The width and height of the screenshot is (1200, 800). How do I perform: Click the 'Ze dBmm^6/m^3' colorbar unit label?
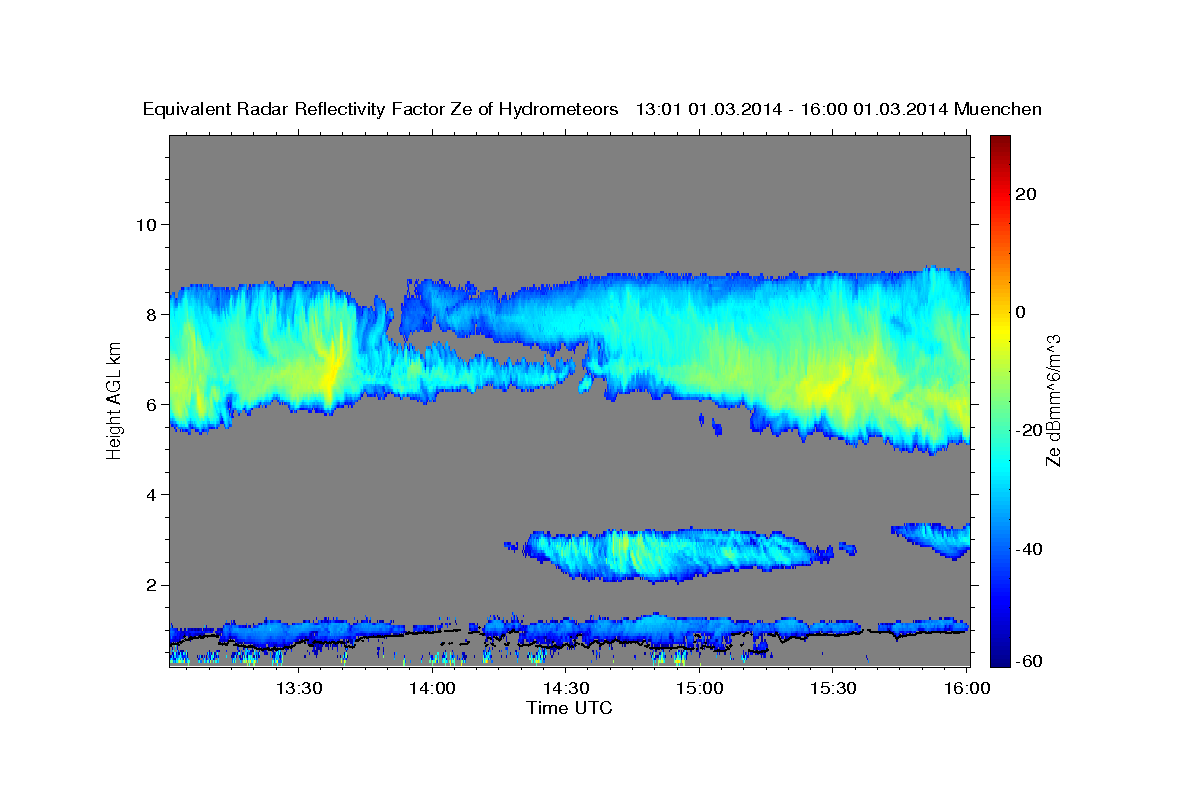[1053, 399]
